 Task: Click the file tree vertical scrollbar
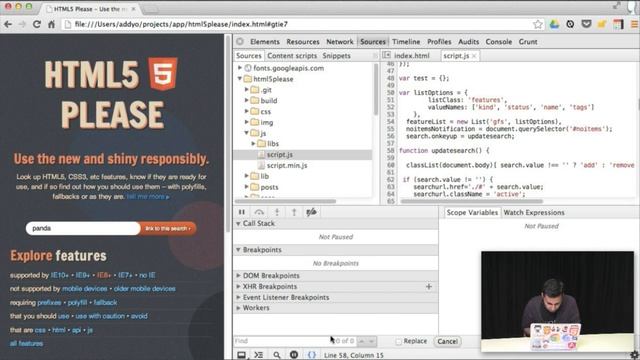pyautogui.click(x=376, y=90)
